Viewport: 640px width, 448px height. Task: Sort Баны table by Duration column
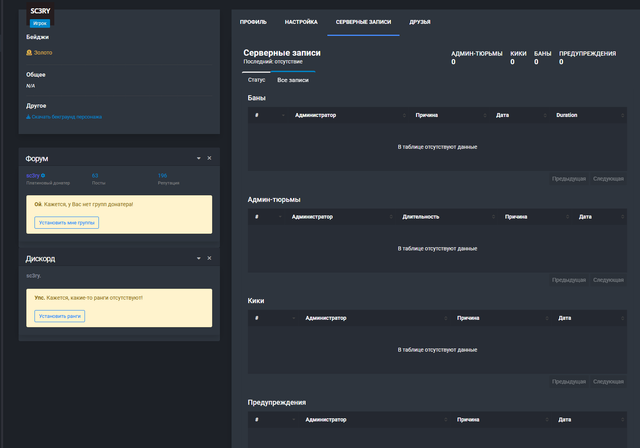(589, 115)
